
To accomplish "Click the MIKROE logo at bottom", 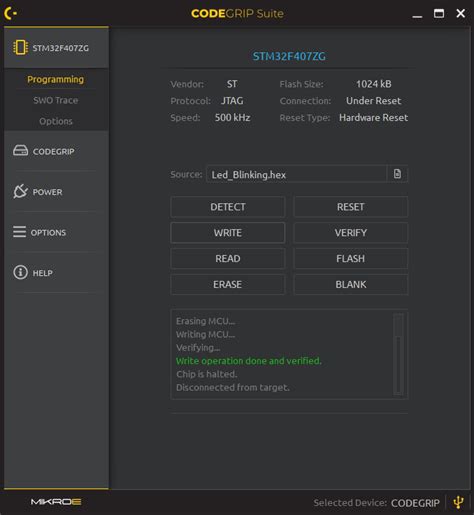I will point(56,502).
